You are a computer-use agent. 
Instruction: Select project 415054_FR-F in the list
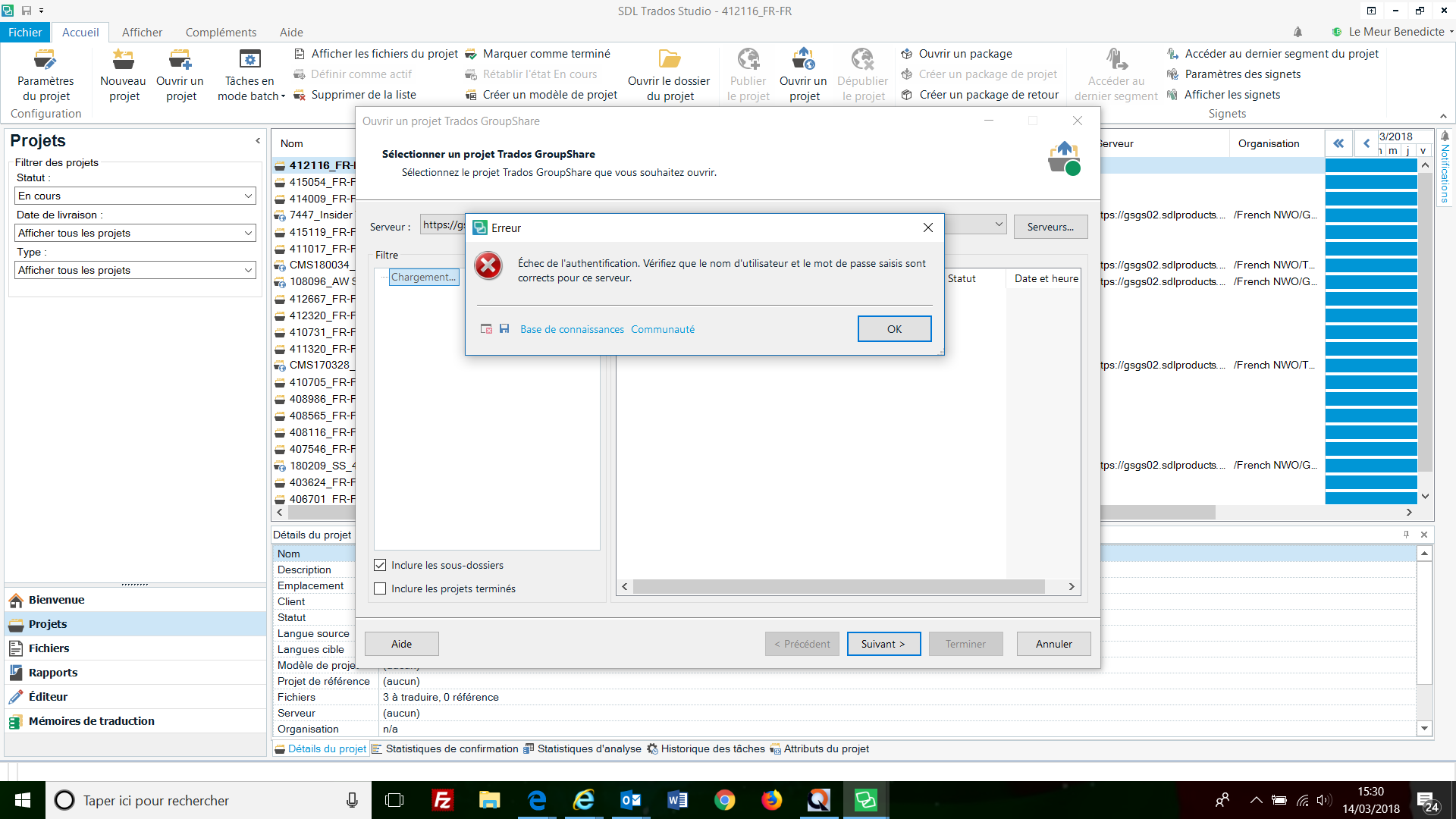tap(314, 182)
